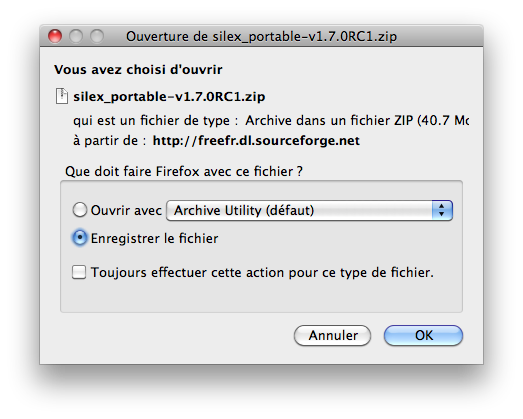Screen dimensions: 523x419
Task: Enable 'Toujours effectuer cette action' checkbox
Action: pyautogui.click(x=79, y=272)
